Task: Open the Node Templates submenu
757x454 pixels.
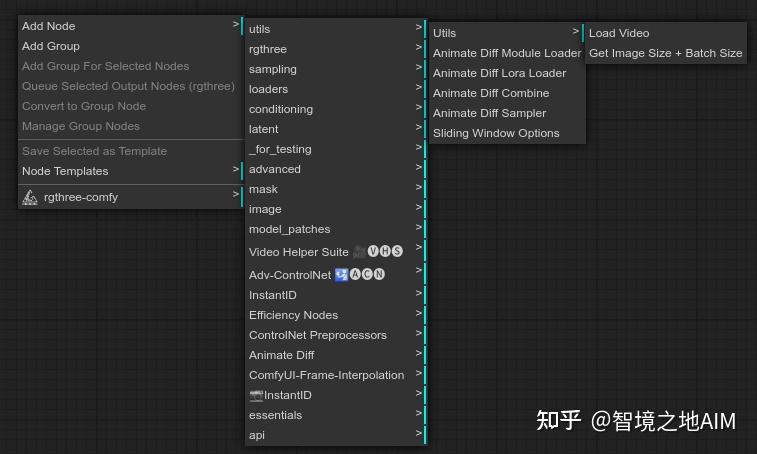Action: [130, 171]
